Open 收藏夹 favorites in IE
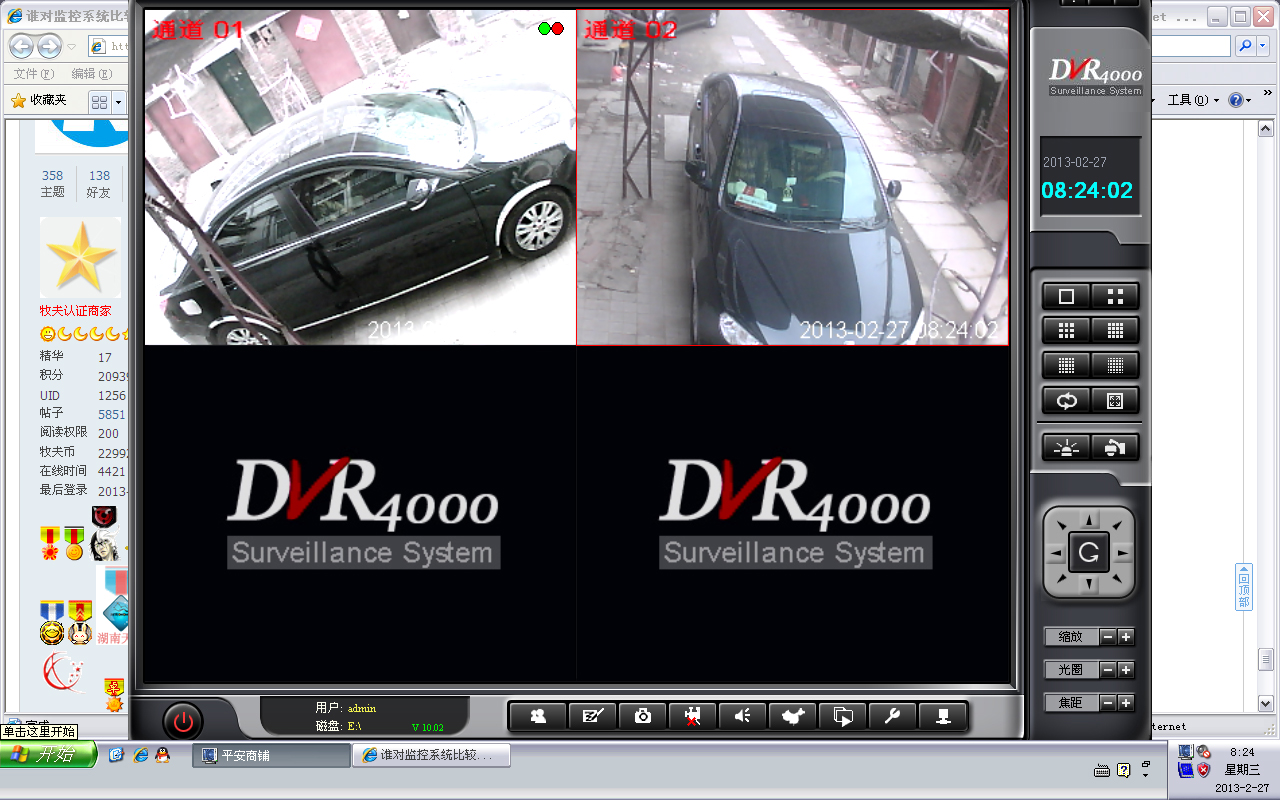Image resolution: width=1280 pixels, height=800 pixels. (x=39, y=101)
